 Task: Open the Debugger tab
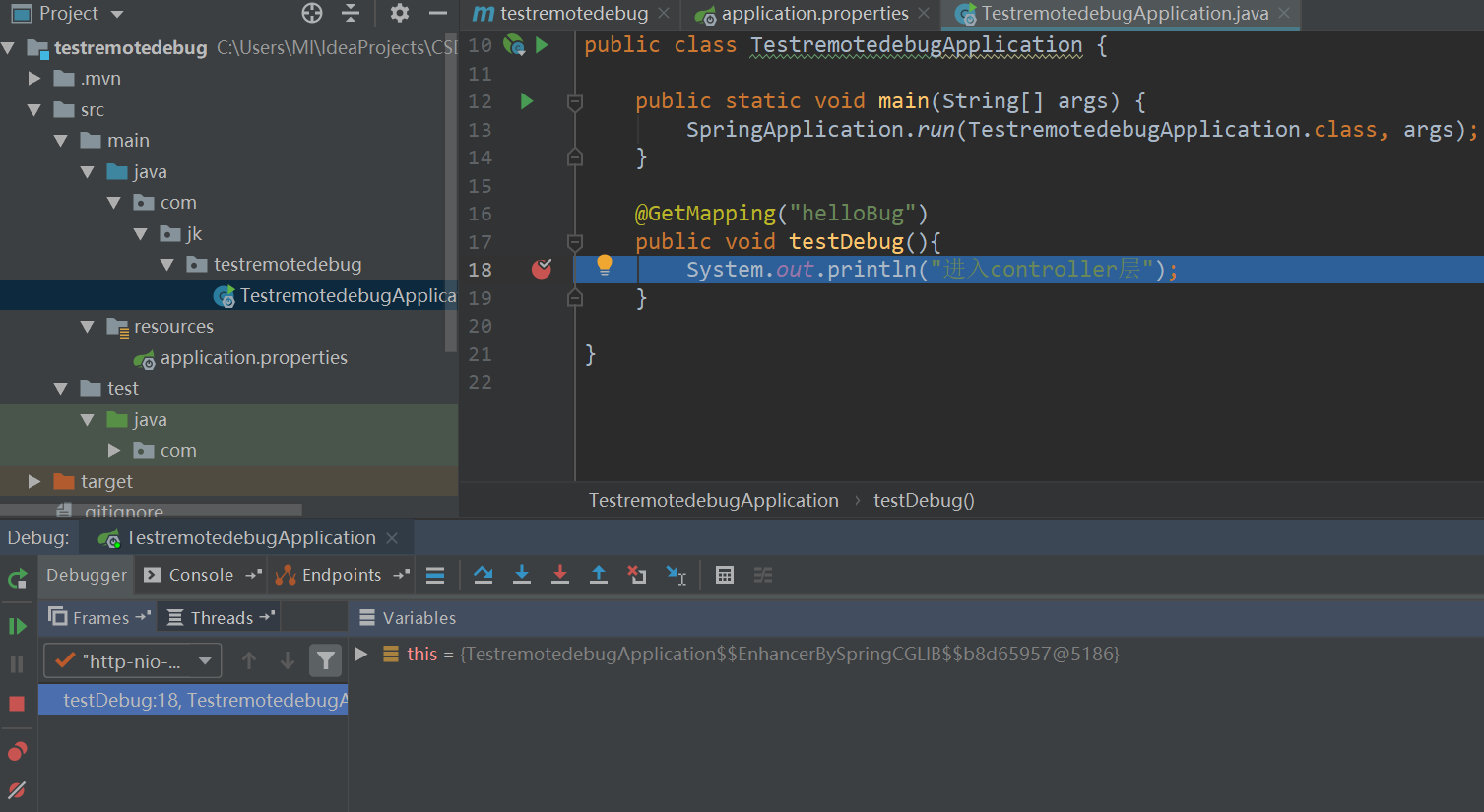click(87, 575)
